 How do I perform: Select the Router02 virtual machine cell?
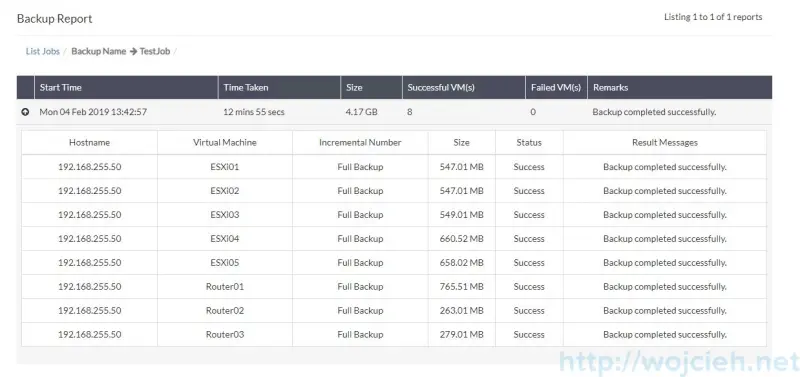(225, 311)
